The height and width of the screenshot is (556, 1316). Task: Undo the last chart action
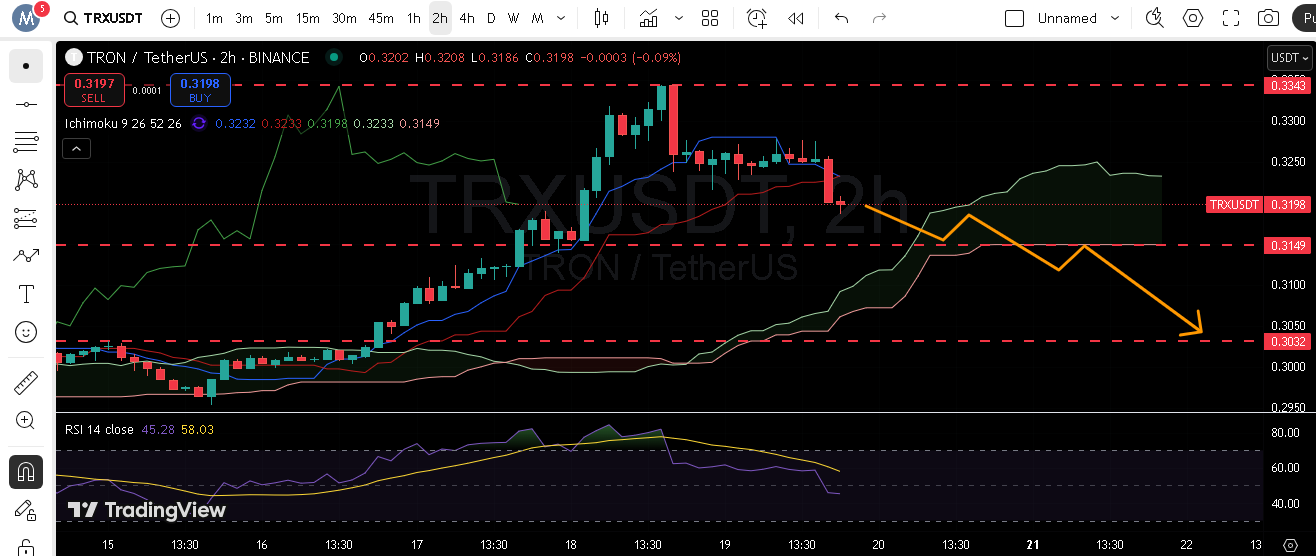tap(841, 18)
